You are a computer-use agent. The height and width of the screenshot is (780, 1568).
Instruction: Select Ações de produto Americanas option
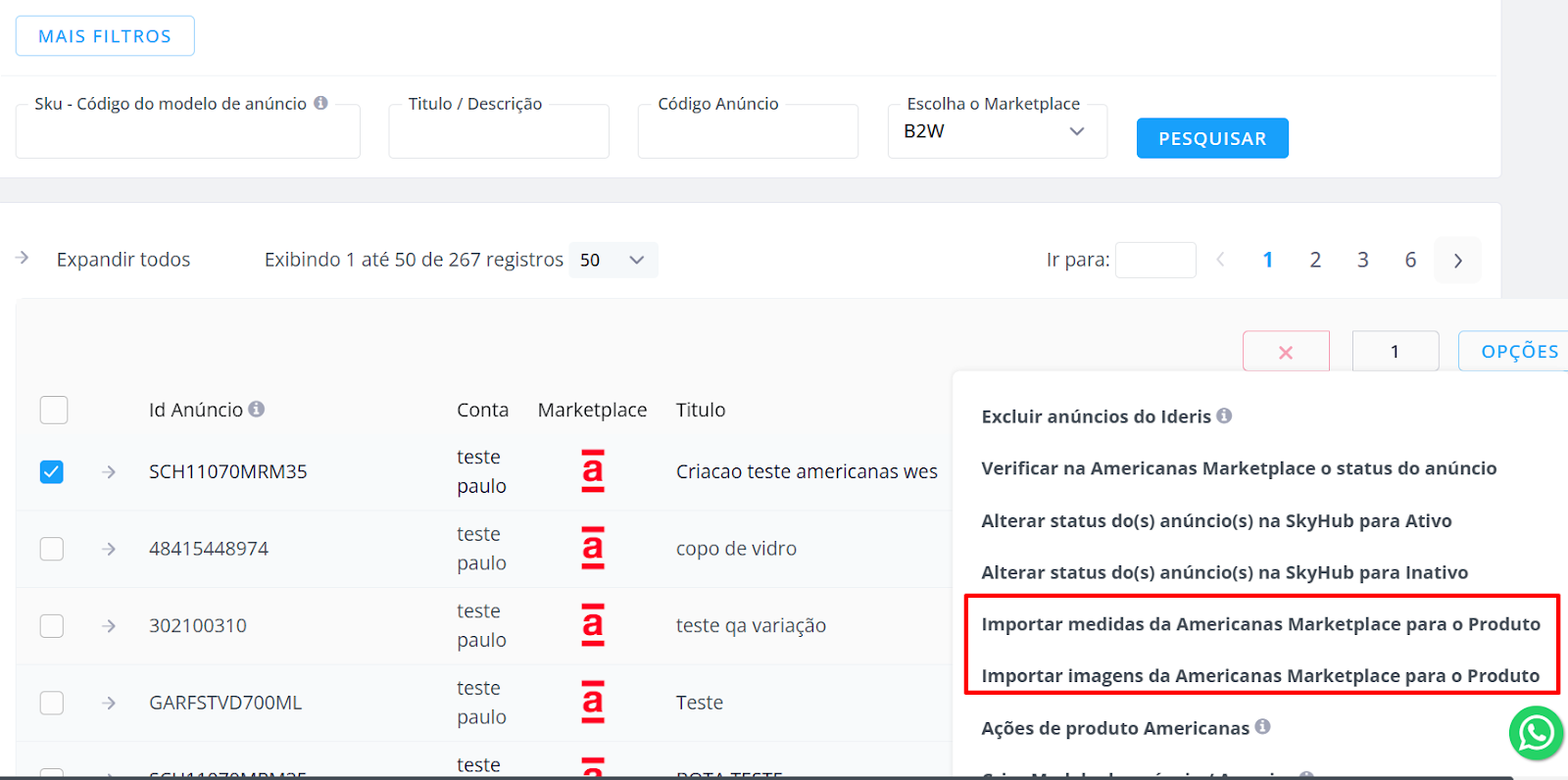(x=1115, y=728)
